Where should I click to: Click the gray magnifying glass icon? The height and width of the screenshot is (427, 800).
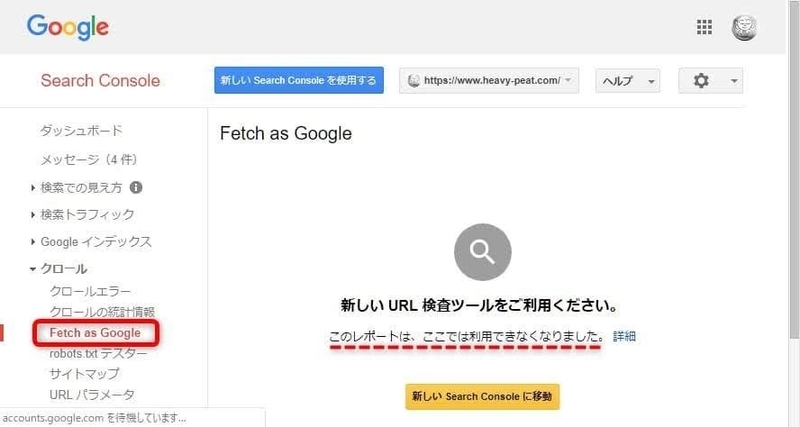point(482,252)
